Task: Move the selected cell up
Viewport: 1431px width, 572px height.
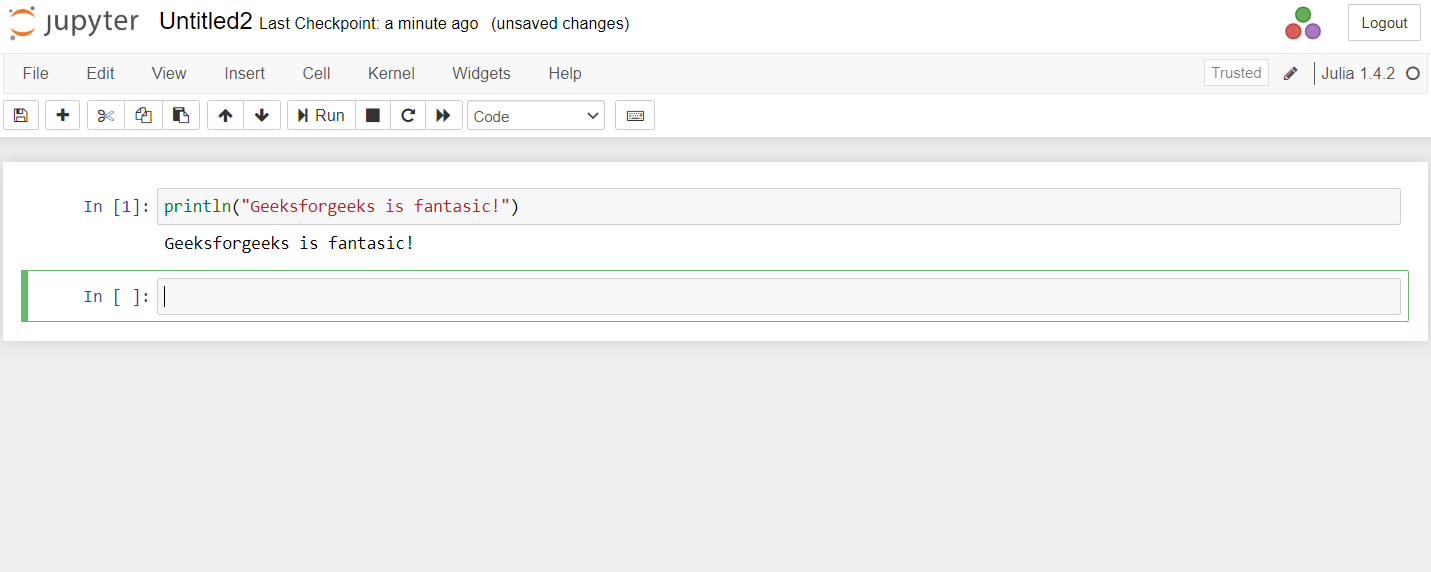Action: point(225,115)
